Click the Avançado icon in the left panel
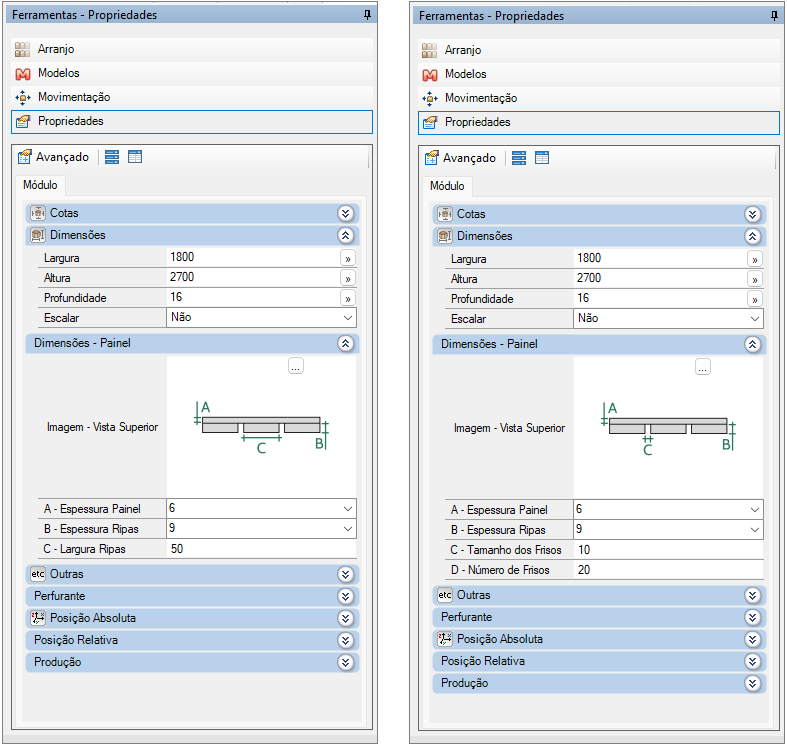787x747 pixels. pyautogui.click(x=26, y=157)
